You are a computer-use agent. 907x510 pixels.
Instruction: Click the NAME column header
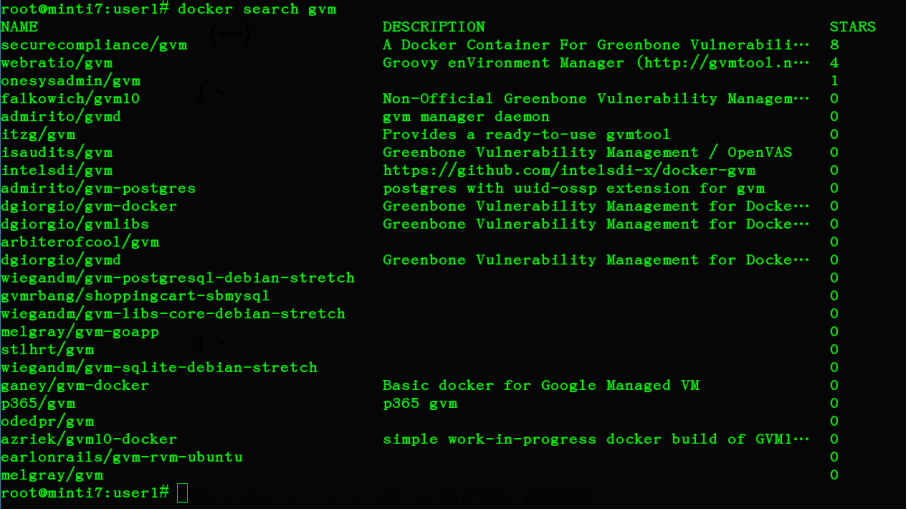[x=20, y=27]
